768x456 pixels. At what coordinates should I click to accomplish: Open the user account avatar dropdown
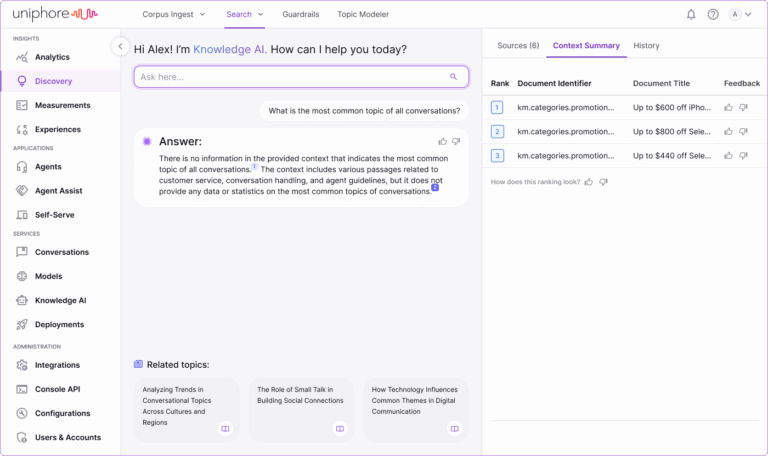[x=740, y=15]
